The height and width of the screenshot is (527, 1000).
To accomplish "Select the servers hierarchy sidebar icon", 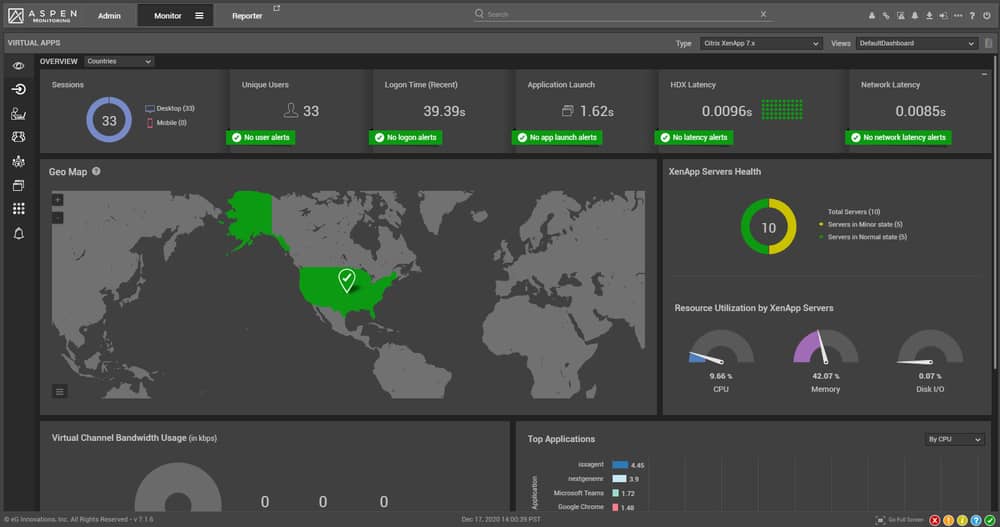I will pos(18,161).
